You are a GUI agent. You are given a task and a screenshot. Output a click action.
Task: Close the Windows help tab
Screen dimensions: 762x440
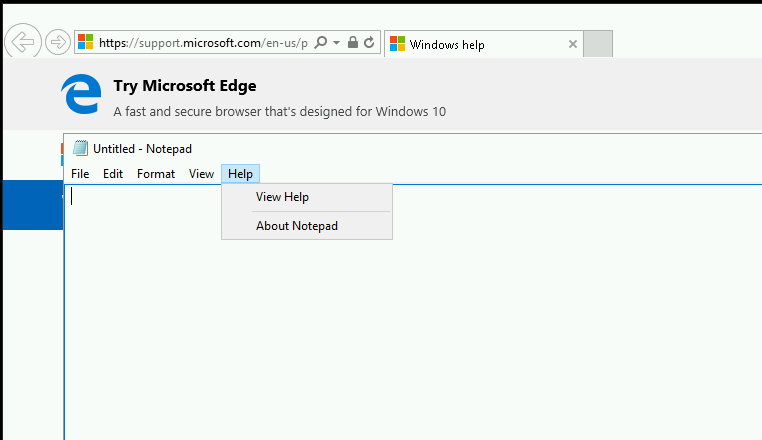(573, 44)
